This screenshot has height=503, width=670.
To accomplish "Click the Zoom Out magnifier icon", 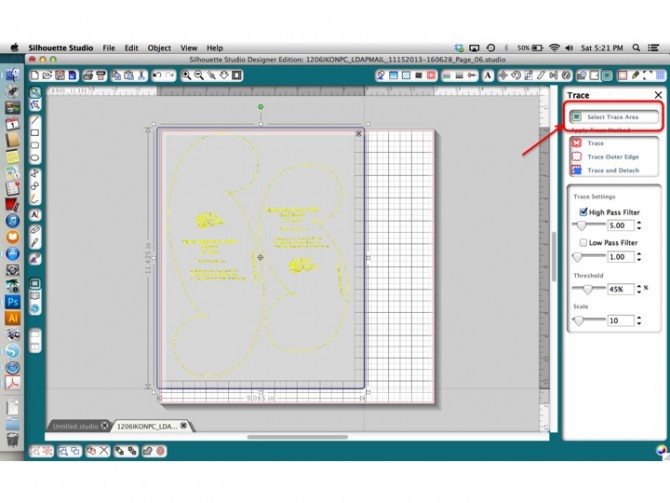I will tap(199, 76).
